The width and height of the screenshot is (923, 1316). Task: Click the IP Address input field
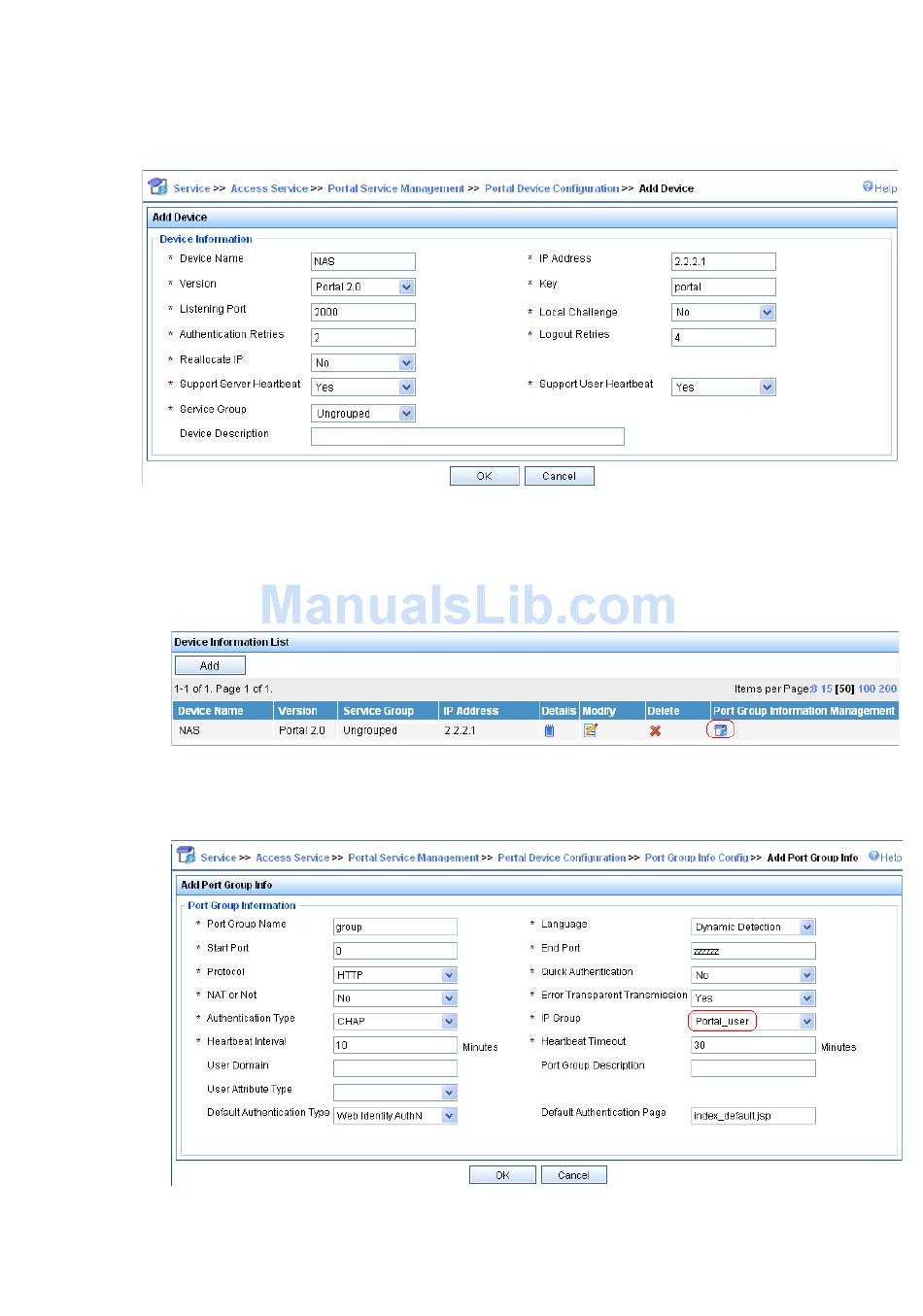click(724, 261)
